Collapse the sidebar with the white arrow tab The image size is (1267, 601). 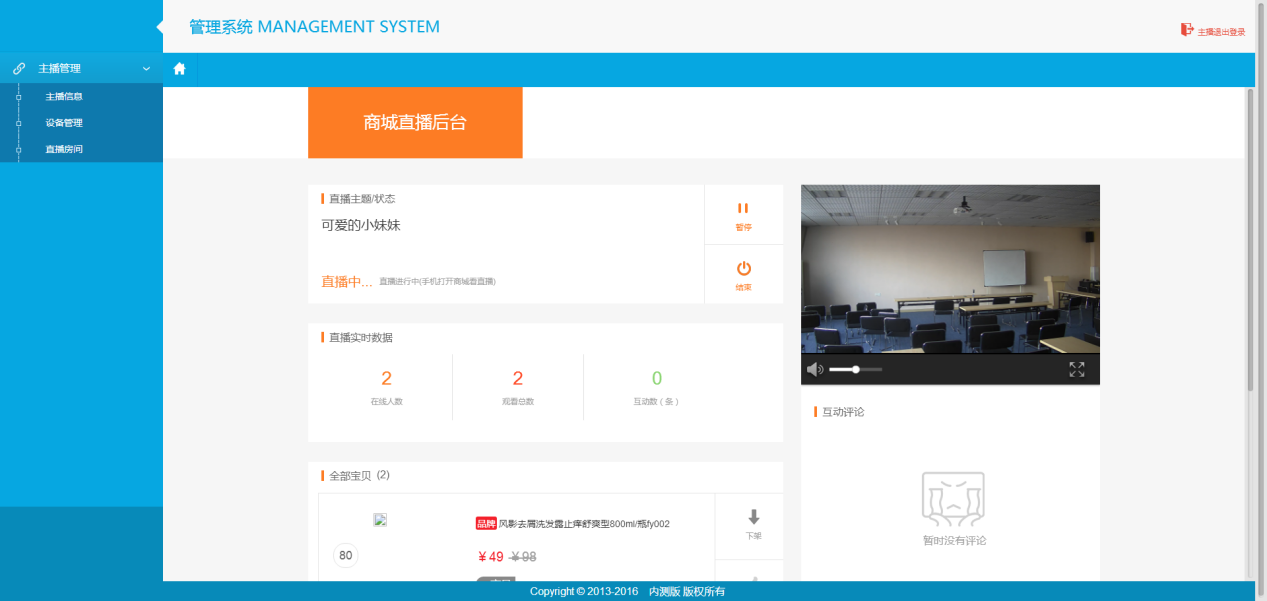point(160,26)
